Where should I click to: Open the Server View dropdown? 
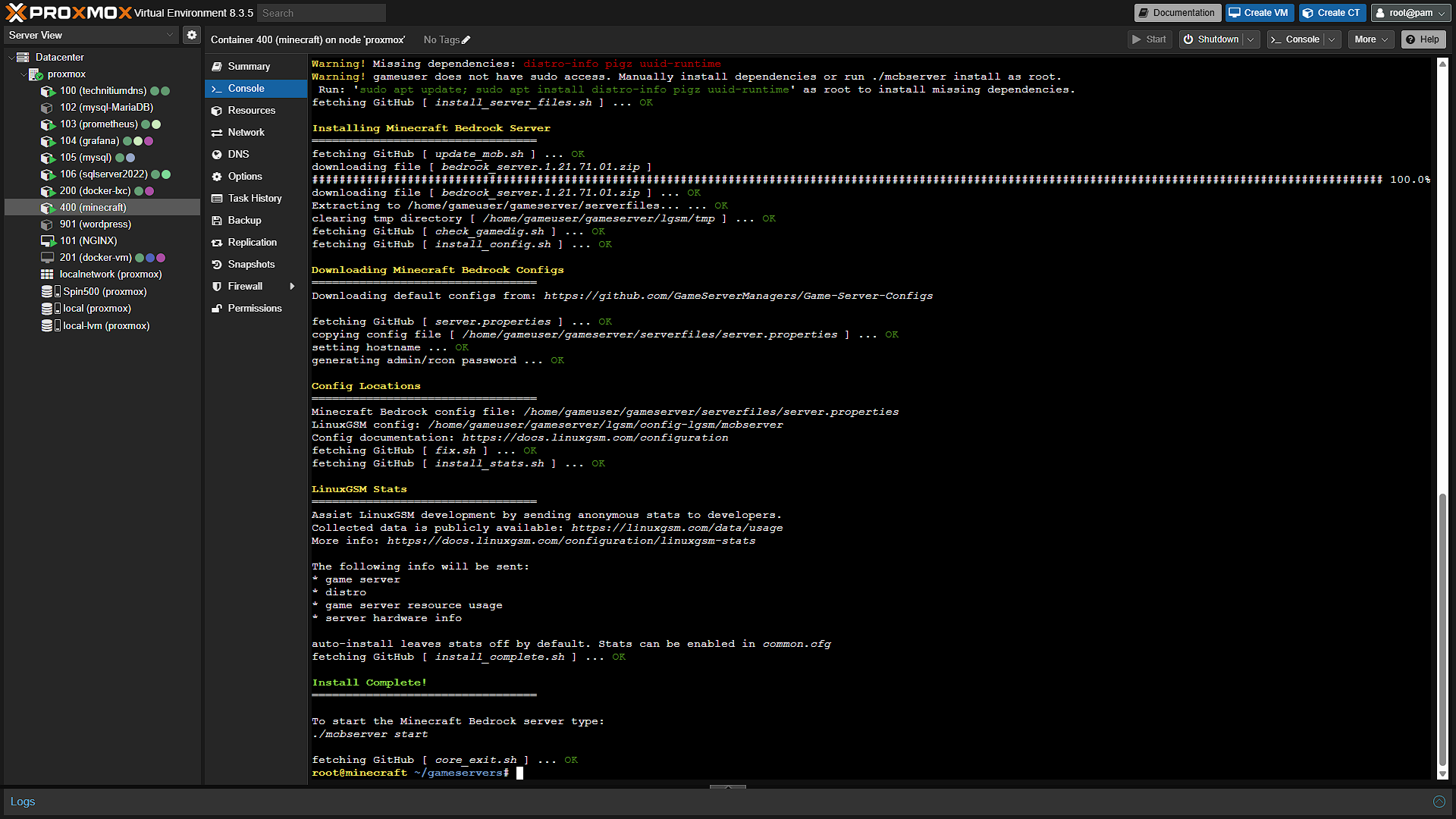pyautogui.click(x=91, y=35)
